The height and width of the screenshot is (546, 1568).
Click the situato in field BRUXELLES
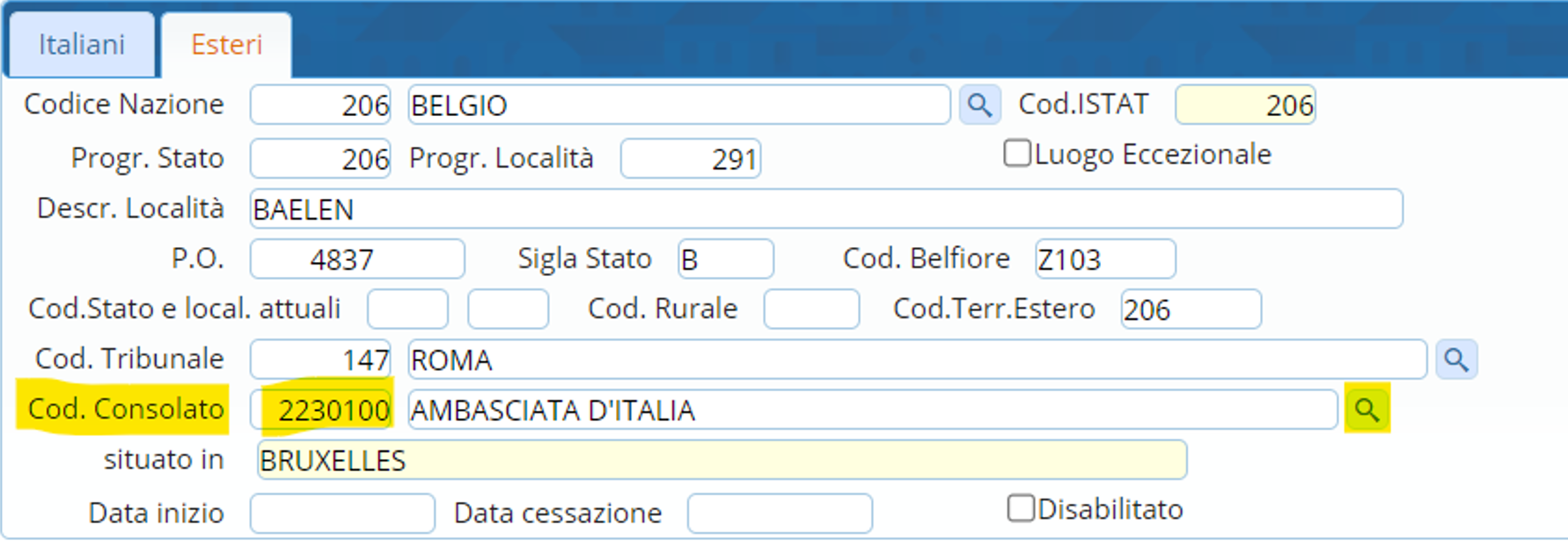point(722,461)
